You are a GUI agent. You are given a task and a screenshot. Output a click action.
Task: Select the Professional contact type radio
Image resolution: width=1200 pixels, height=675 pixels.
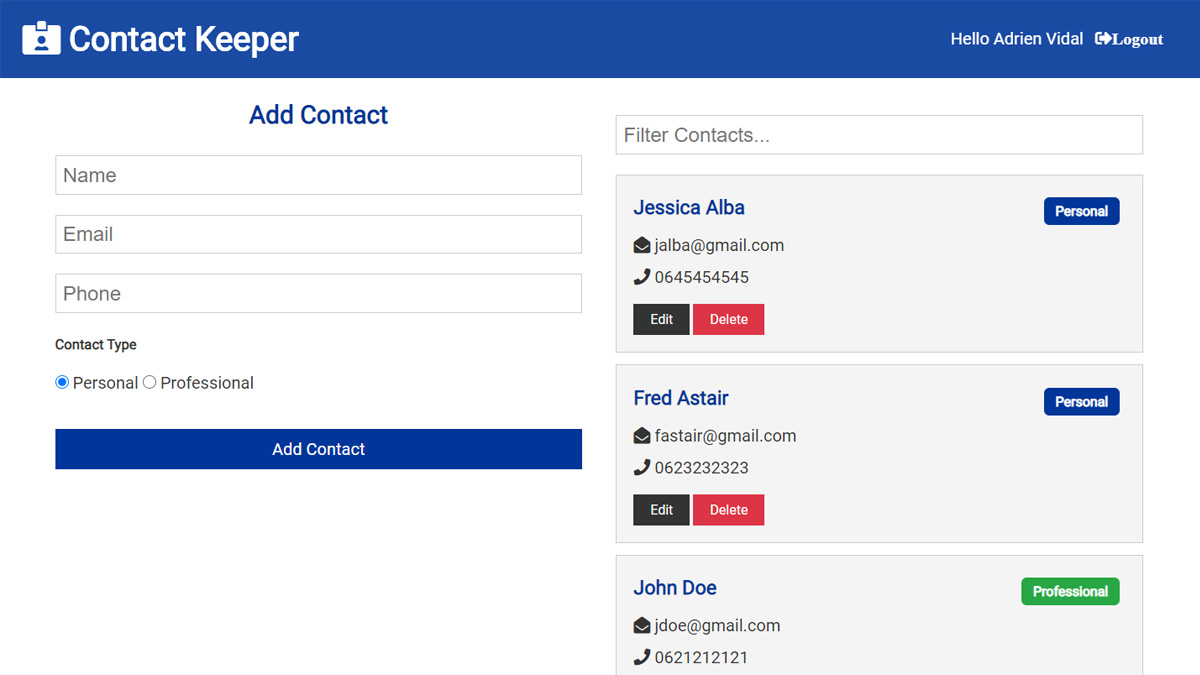(x=150, y=382)
